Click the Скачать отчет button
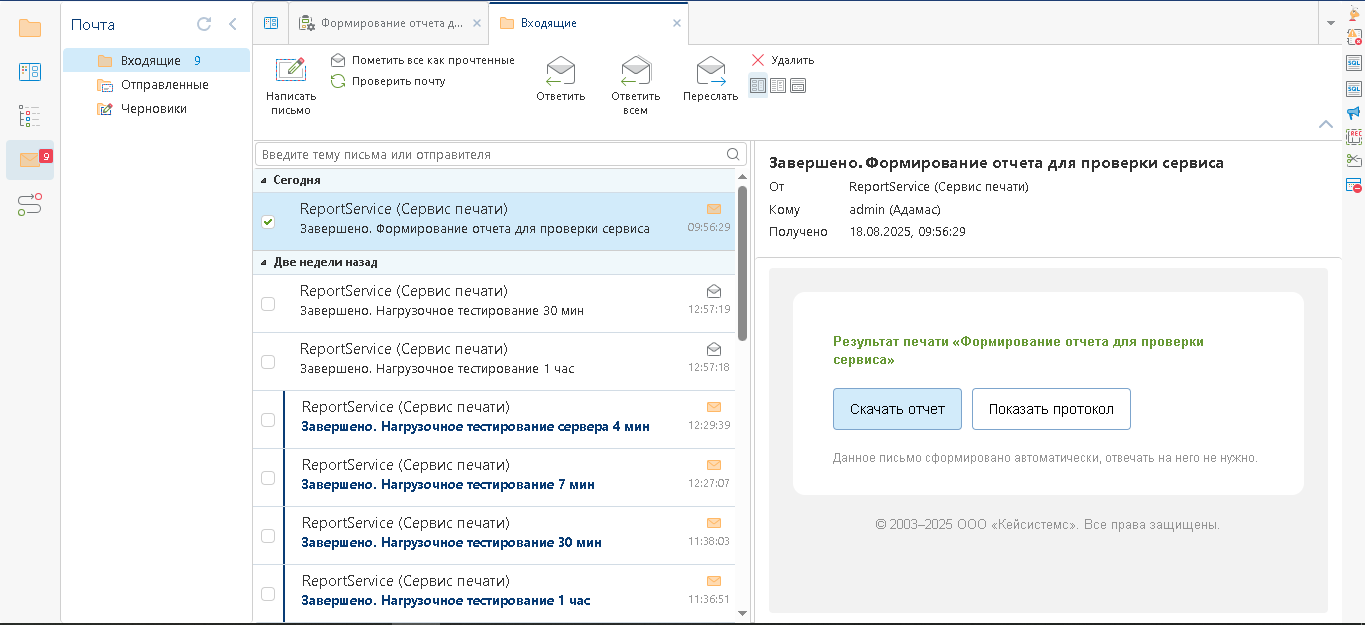Image resolution: width=1365 pixels, height=625 pixels. (x=897, y=409)
